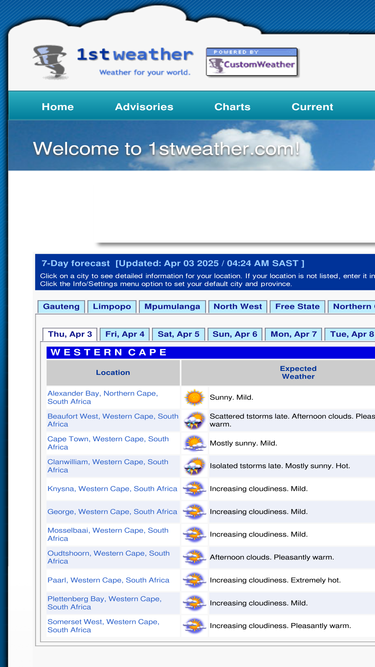Switch to the Mpumulanga tab
The image size is (375, 667).
coord(172,307)
